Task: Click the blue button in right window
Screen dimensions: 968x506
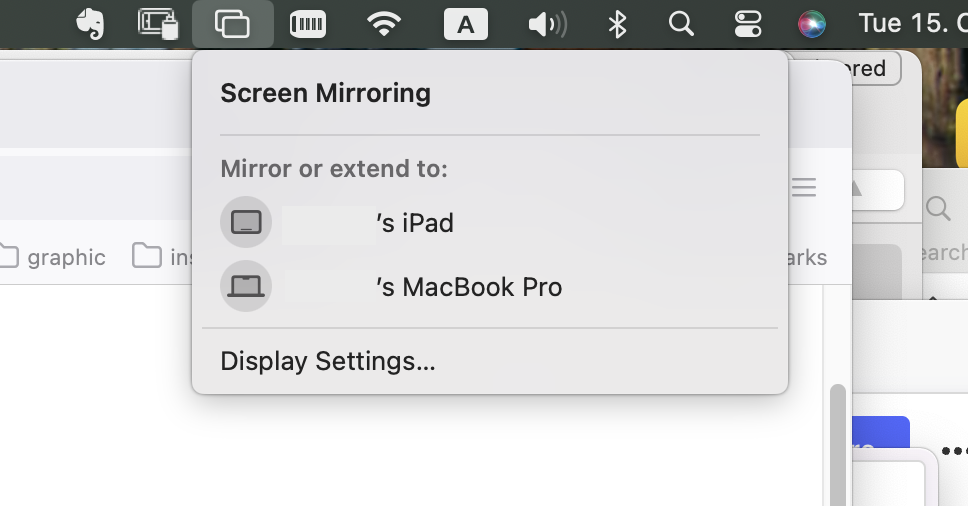Action: coord(881,432)
